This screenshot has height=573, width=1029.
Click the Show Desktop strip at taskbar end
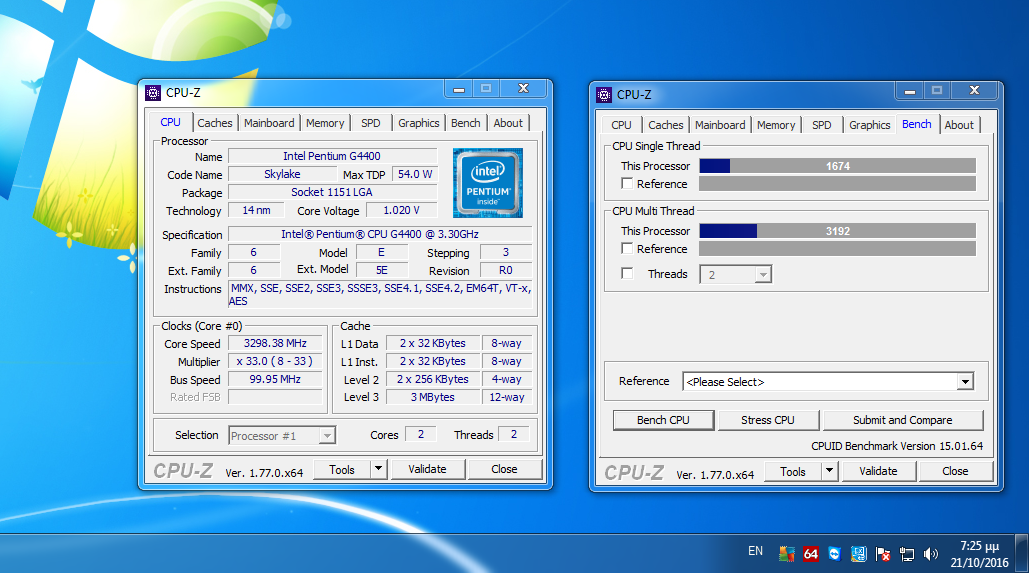click(1022, 553)
